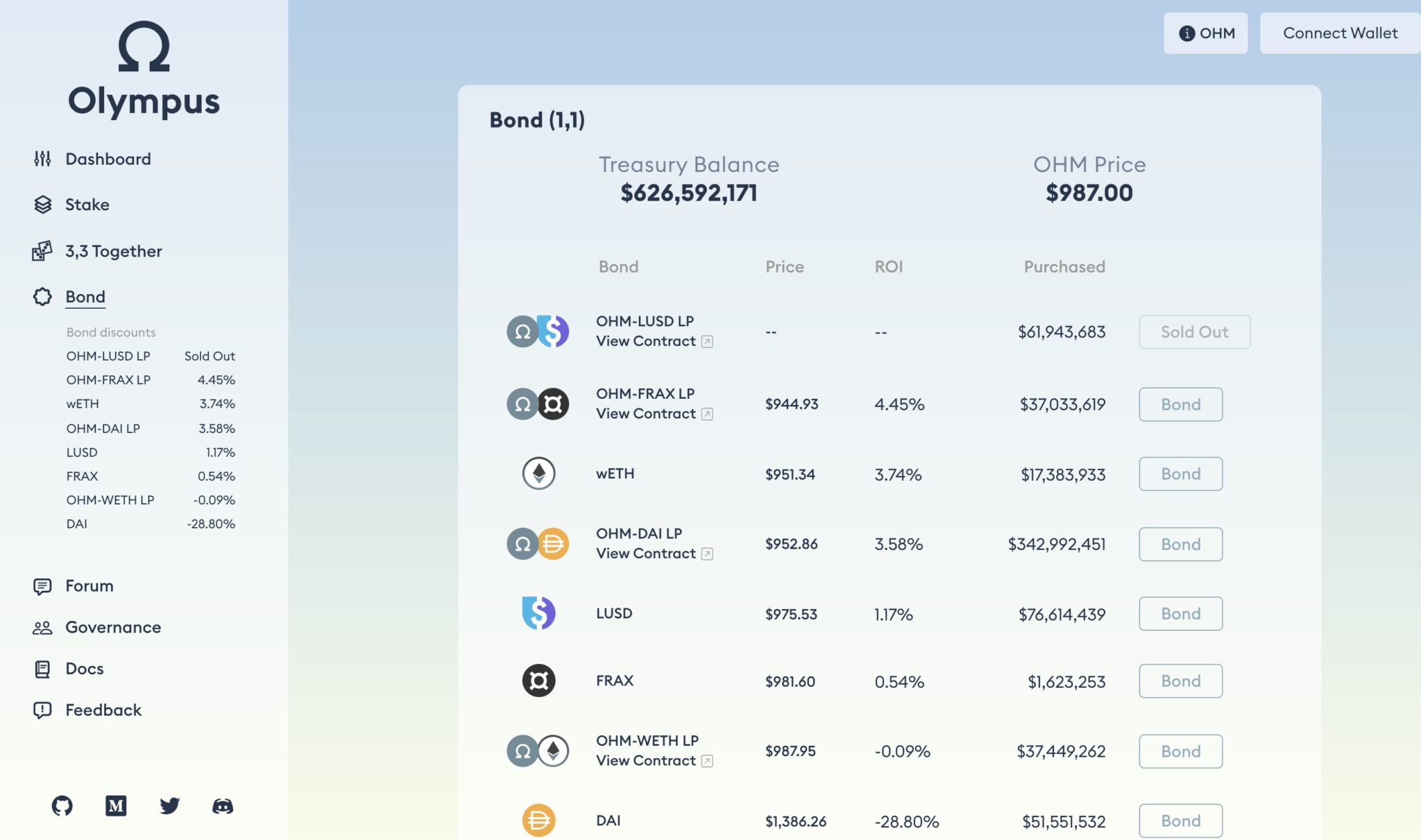Open the Forum menu item
Image resolution: width=1421 pixels, height=840 pixels.
89,586
